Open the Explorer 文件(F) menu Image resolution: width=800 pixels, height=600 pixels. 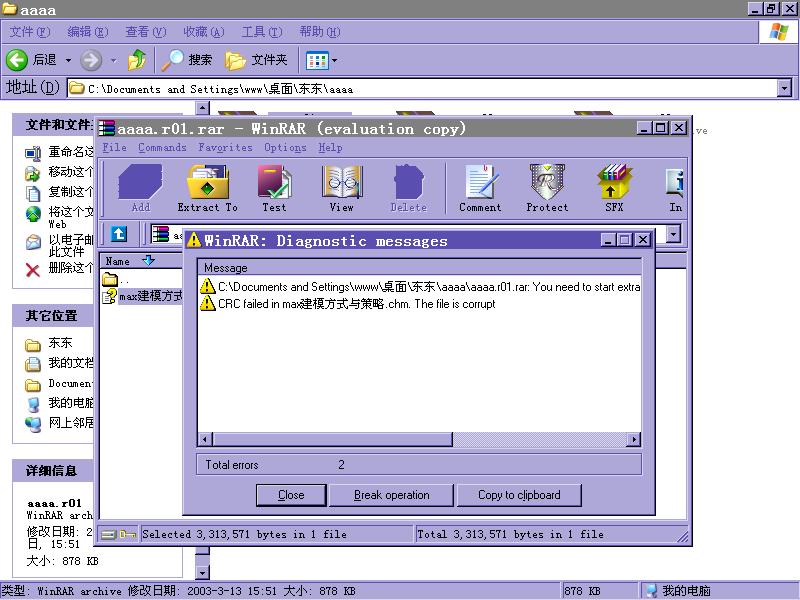(30, 32)
